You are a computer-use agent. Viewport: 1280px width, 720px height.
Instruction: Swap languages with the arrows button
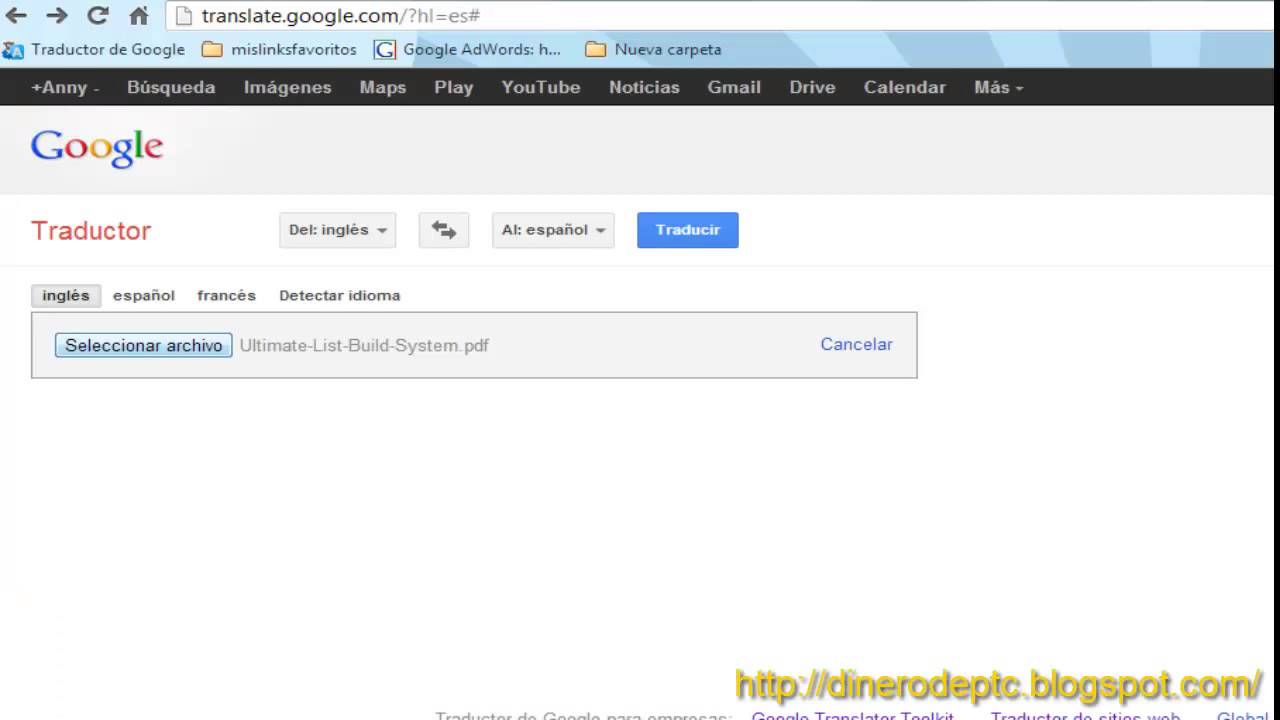click(x=443, y=230)
